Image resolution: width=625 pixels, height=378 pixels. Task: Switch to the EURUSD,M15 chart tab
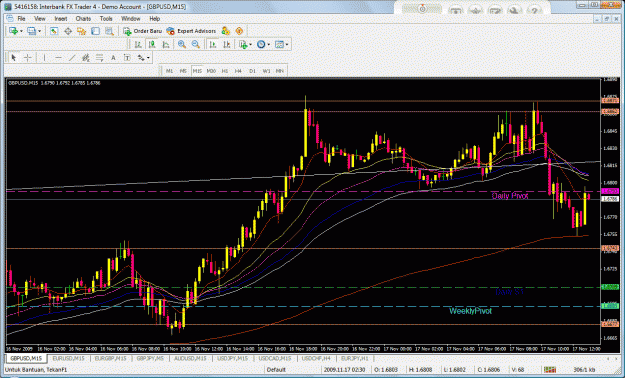pos(68,358)
